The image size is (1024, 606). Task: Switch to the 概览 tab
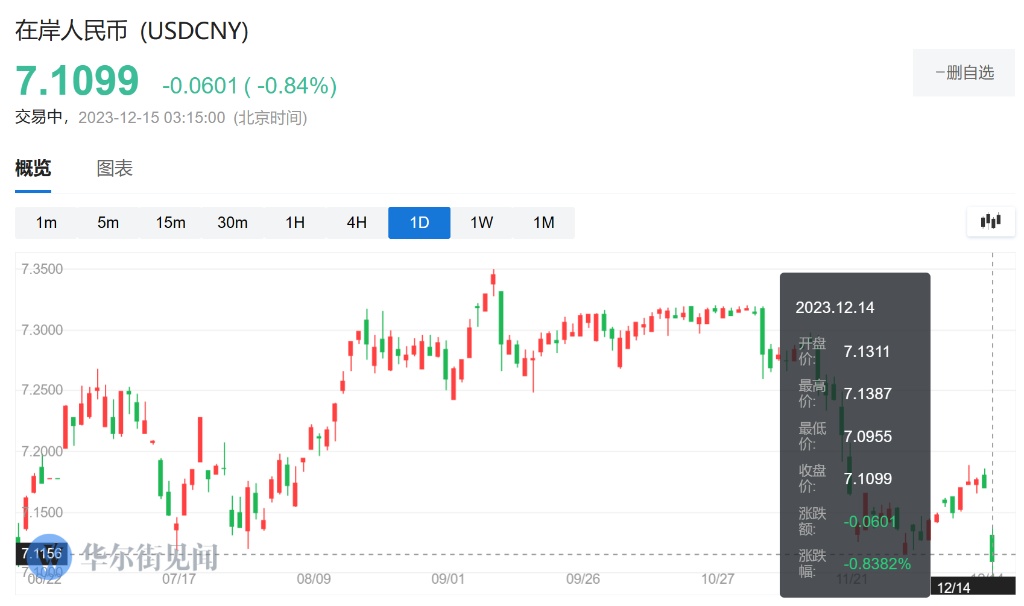pos(33,168)
